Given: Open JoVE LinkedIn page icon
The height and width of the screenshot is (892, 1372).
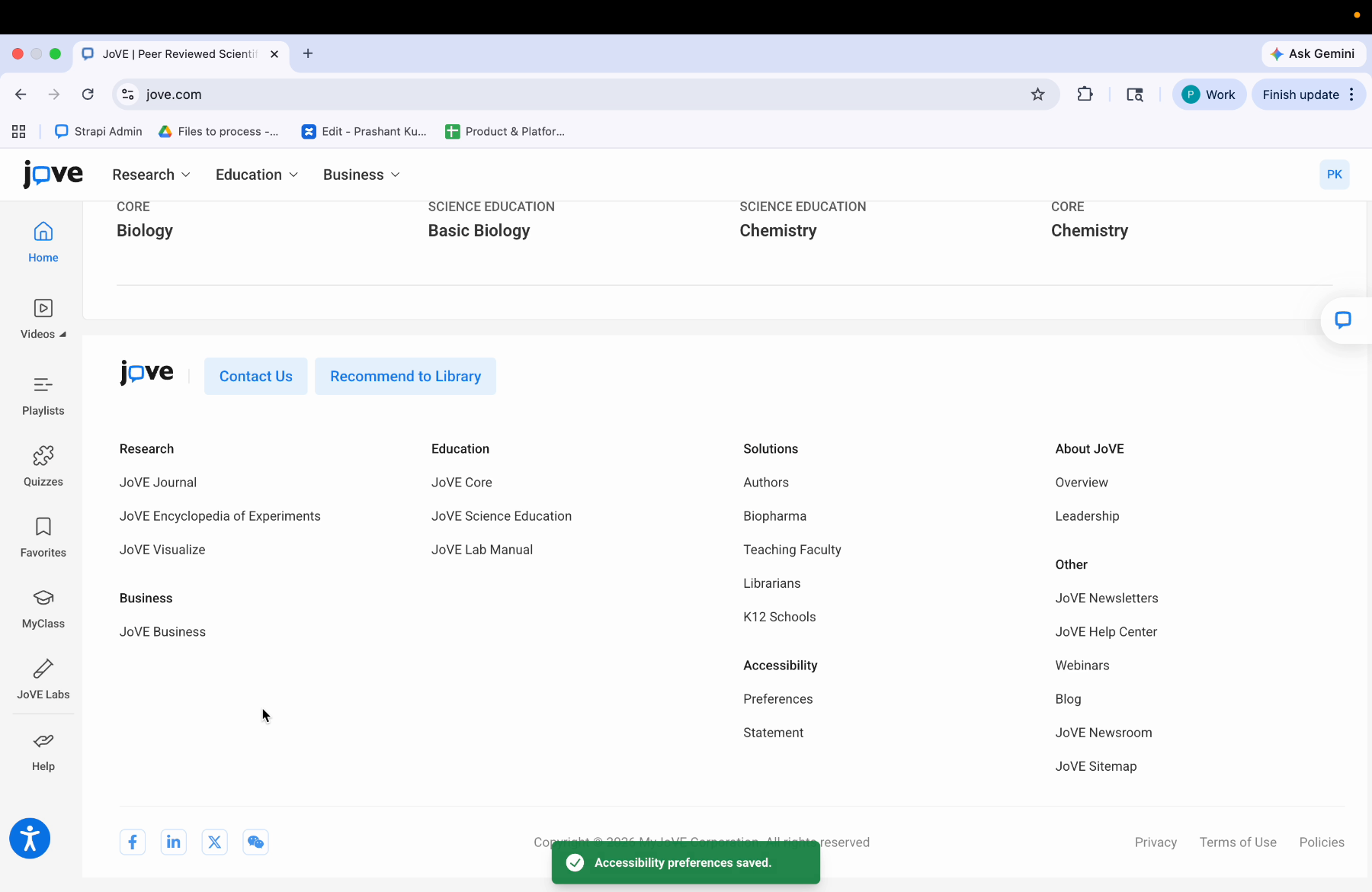Looking at the screenshot, I should tap(174, 842).
